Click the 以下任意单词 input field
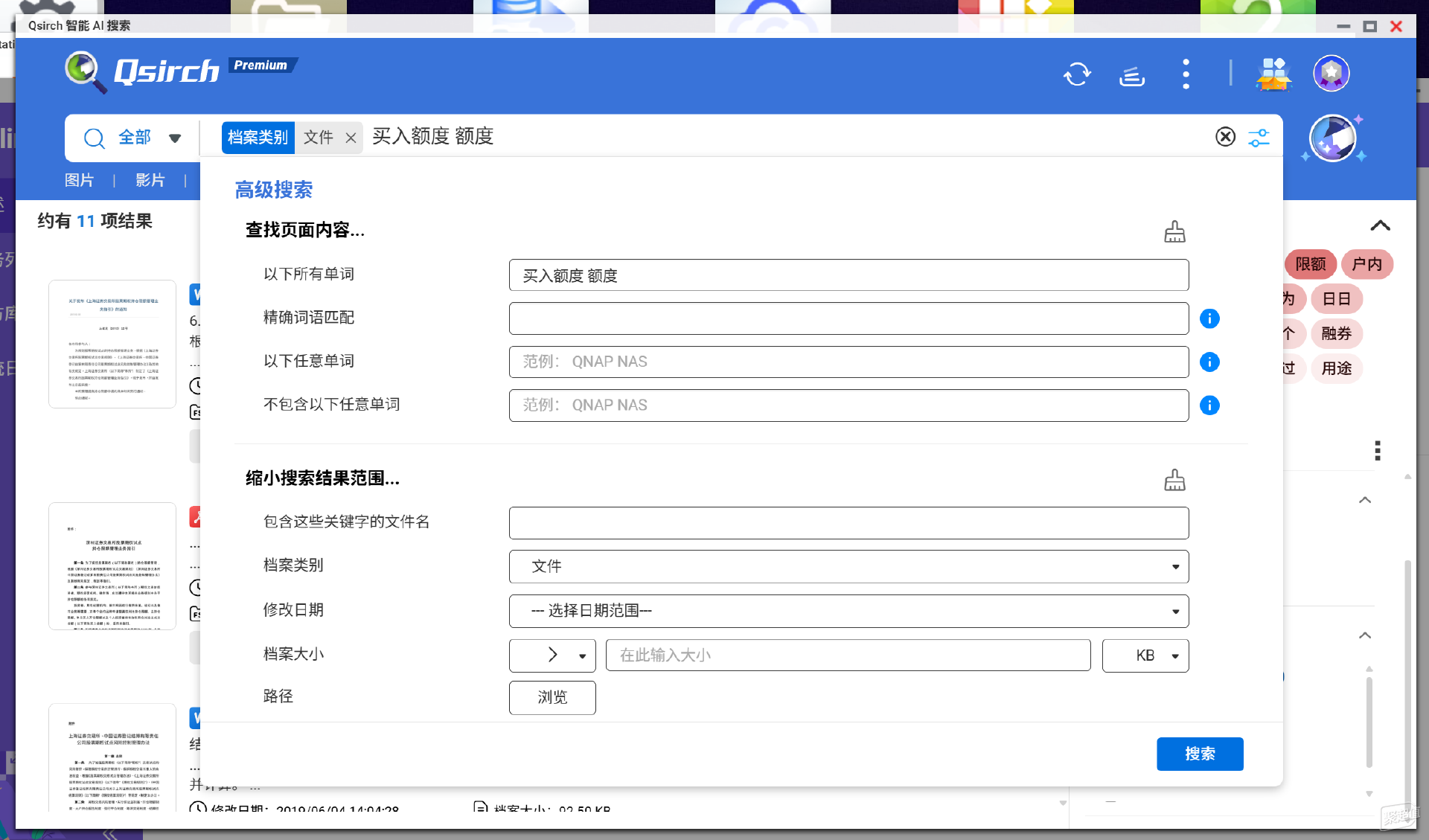 pos(848,362)
